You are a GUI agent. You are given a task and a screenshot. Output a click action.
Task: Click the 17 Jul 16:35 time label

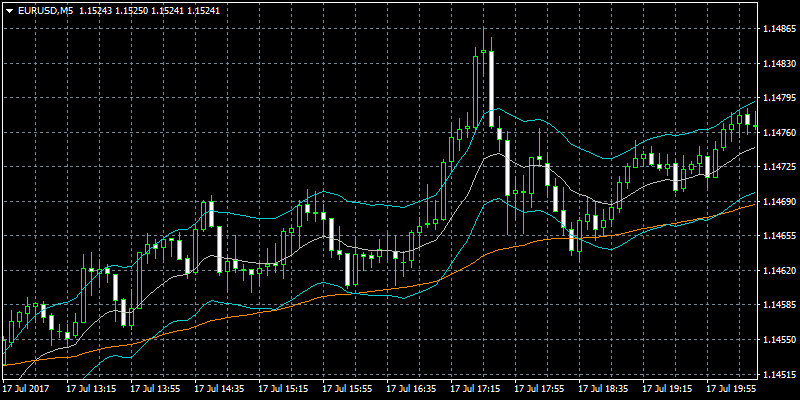point(412,389)
